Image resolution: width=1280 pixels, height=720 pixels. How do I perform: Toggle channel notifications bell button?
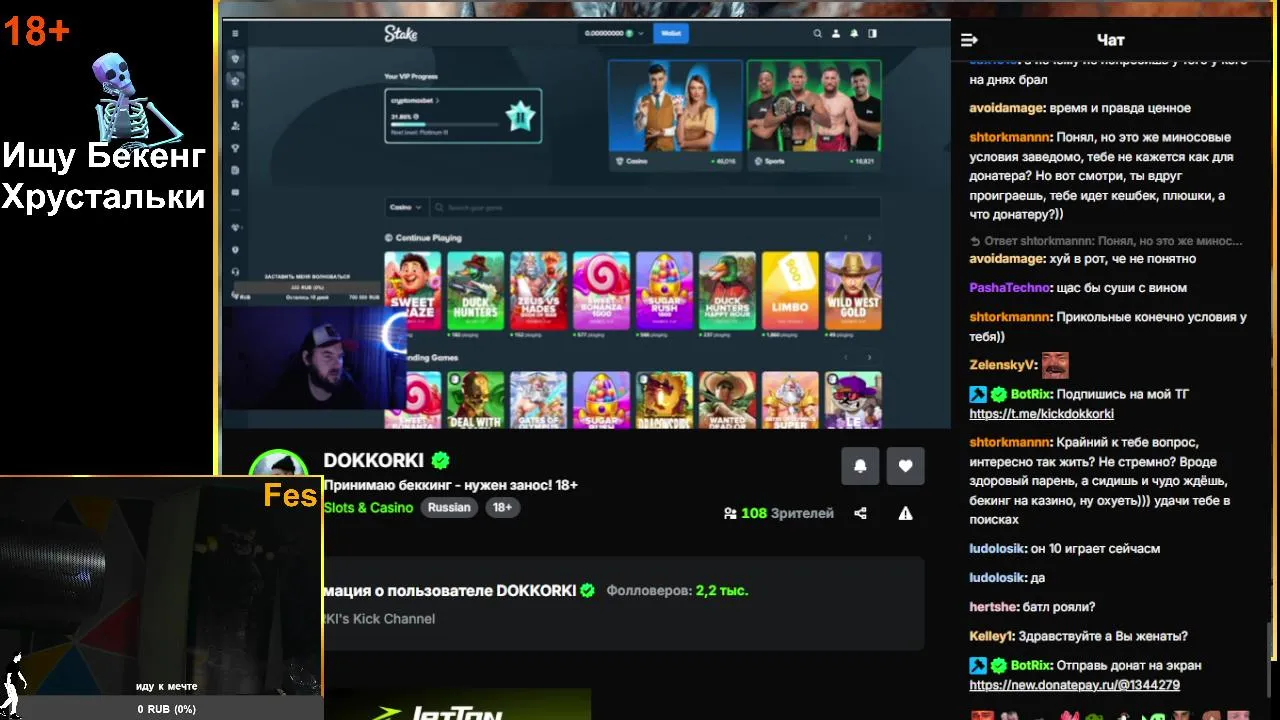pos(860,466)
